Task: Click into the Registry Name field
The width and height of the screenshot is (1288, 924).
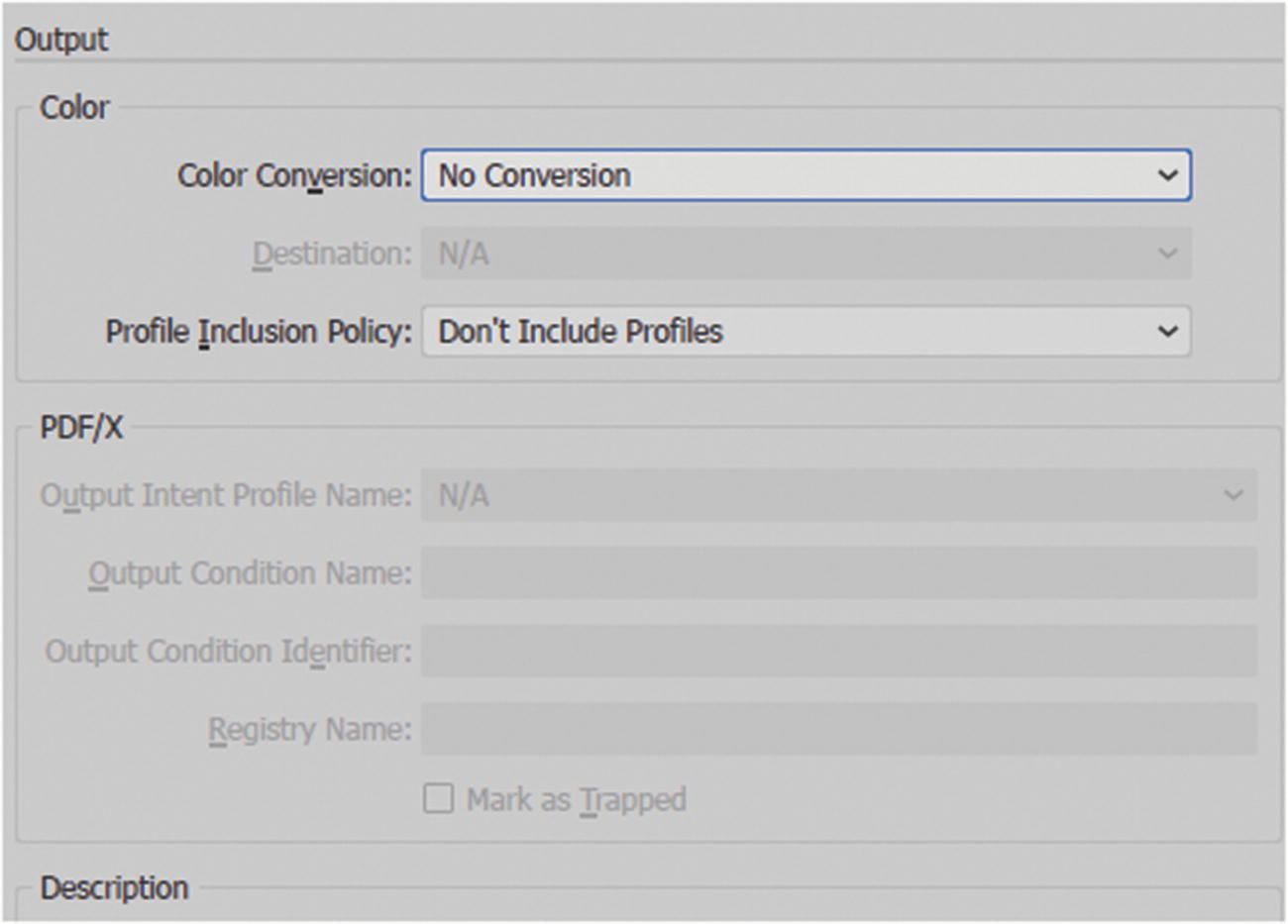Action: pyautogui.click(x=839, y=729)
